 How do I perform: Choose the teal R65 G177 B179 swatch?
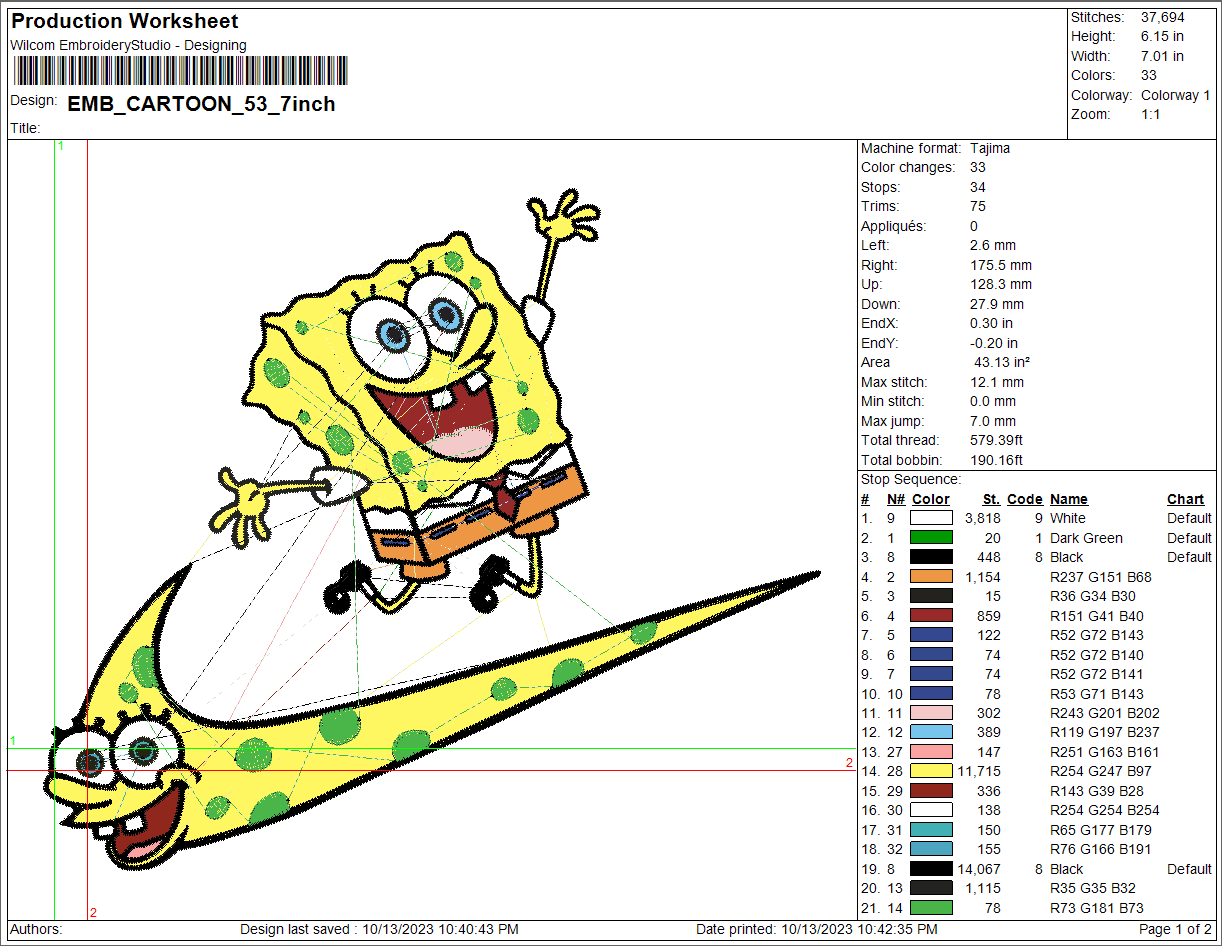tap(930, 830)
